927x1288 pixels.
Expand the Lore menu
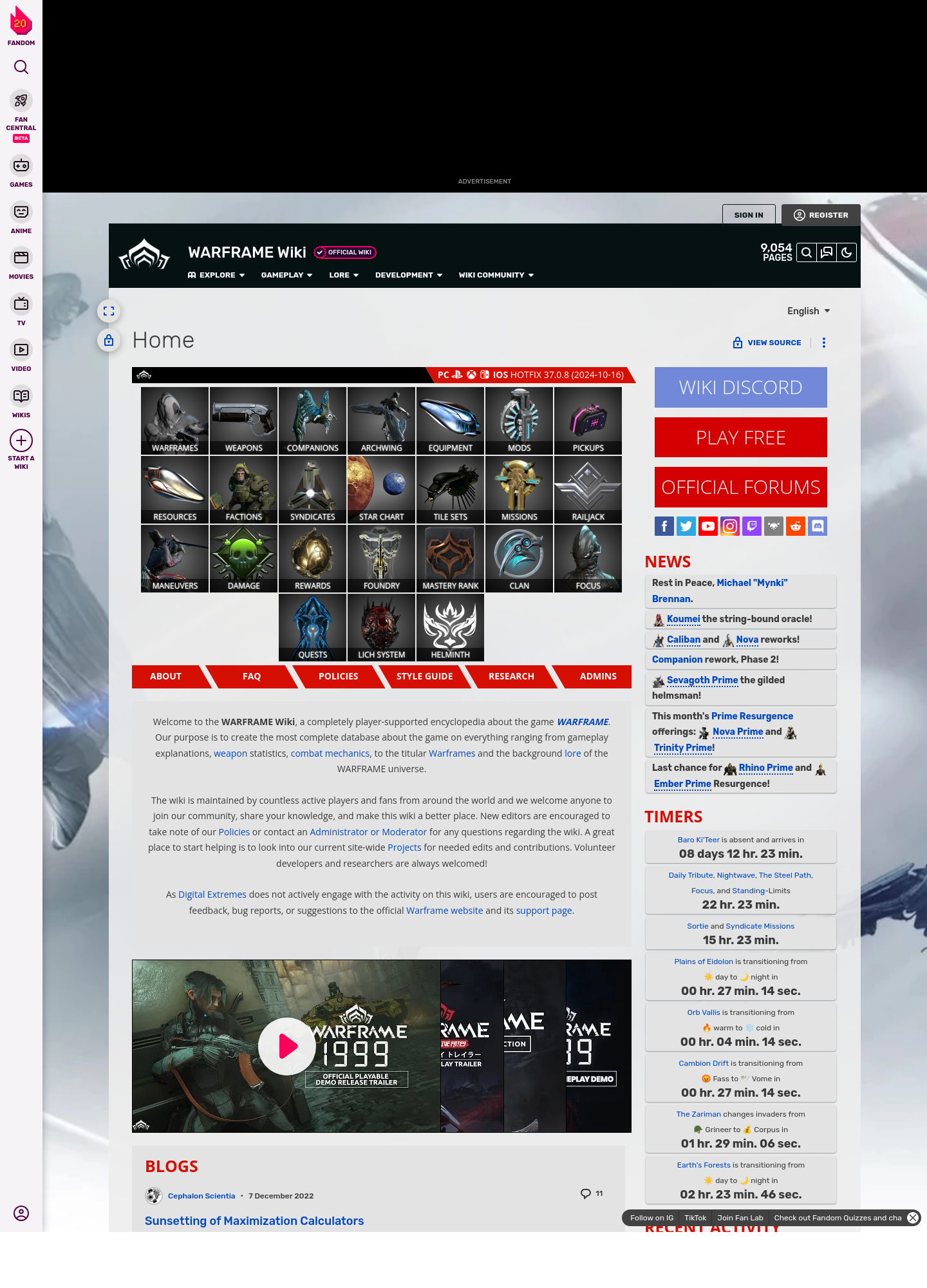(x=344, y=275)
